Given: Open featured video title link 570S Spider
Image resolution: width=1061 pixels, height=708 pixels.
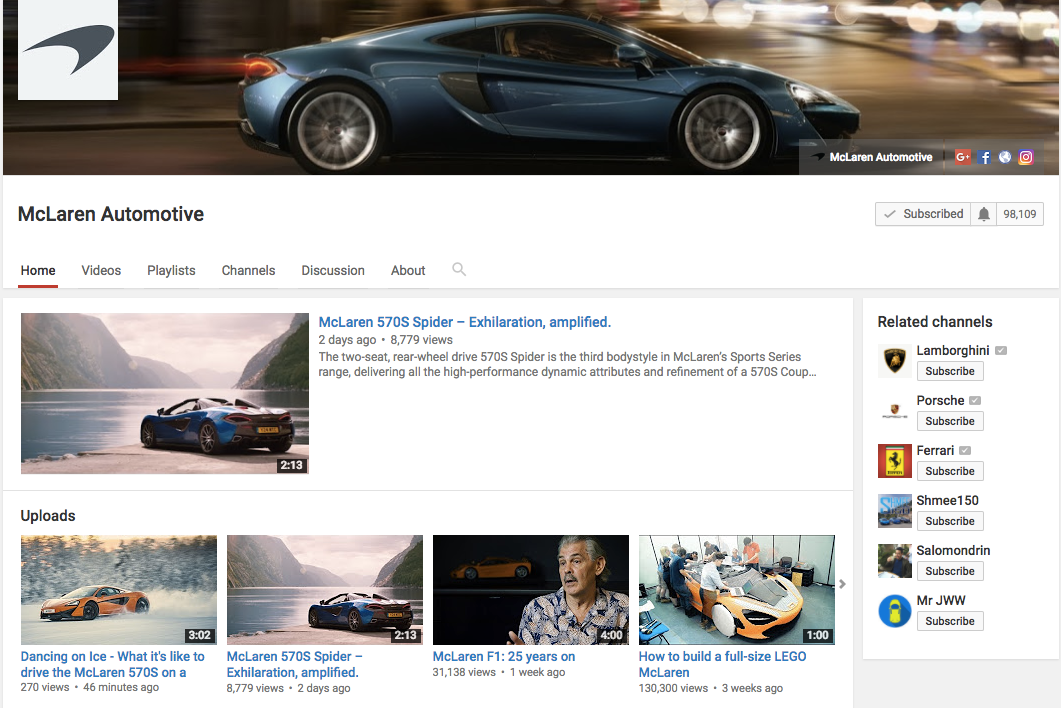Looking at the screenshot, I should (x=465, y=322).
